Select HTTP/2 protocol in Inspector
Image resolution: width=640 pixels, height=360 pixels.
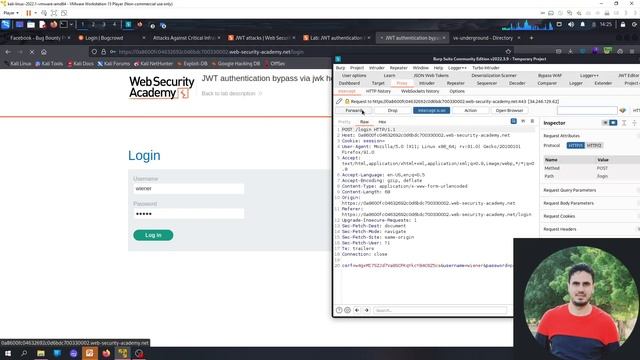594,145
